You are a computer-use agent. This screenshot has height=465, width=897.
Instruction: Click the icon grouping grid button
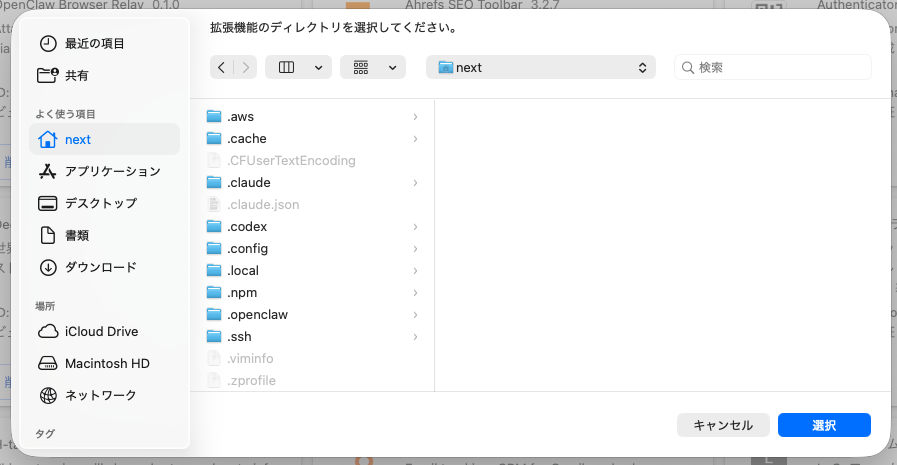[362, 67]
